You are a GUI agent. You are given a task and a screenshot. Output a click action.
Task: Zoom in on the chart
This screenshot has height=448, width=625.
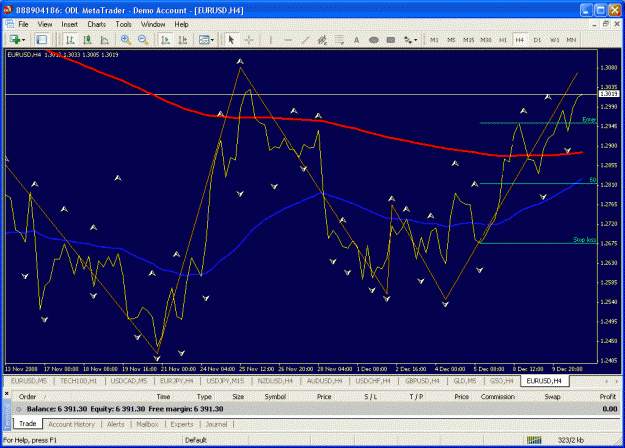coord(126,40)
